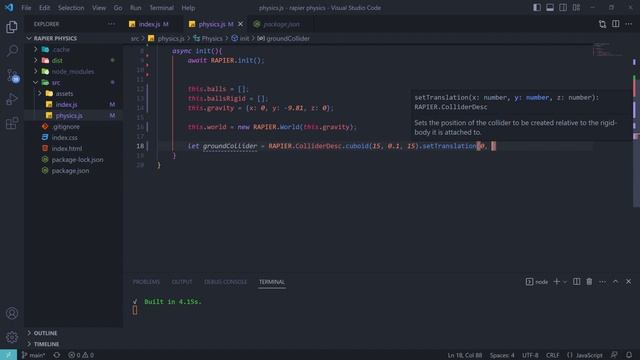
Task: Close the physics.js editor tab
Action: tap(240, 24)
